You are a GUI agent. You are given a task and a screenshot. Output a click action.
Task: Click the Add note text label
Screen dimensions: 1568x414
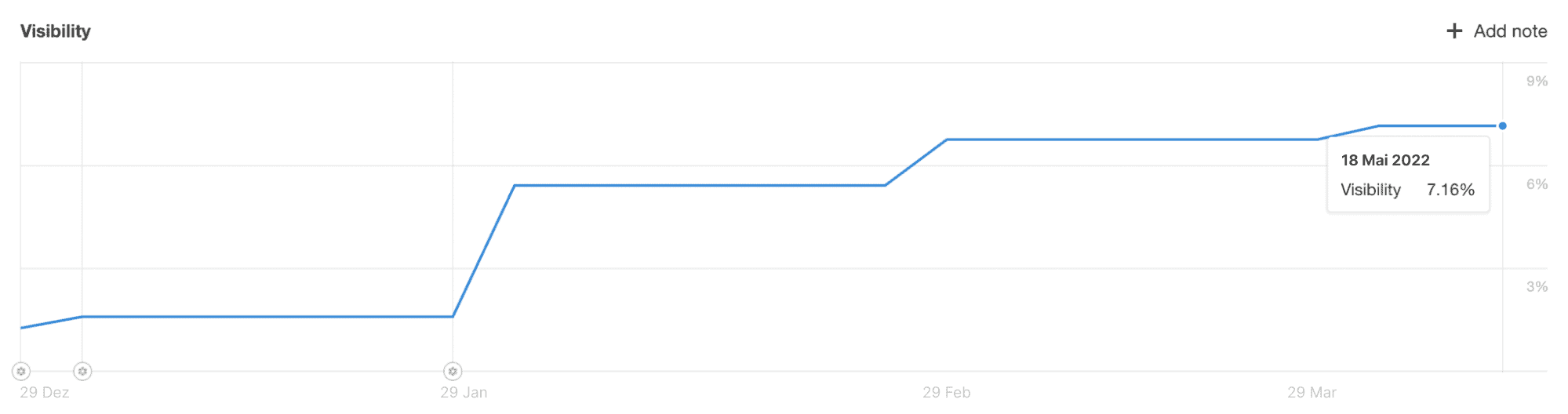pos(1510,31)
